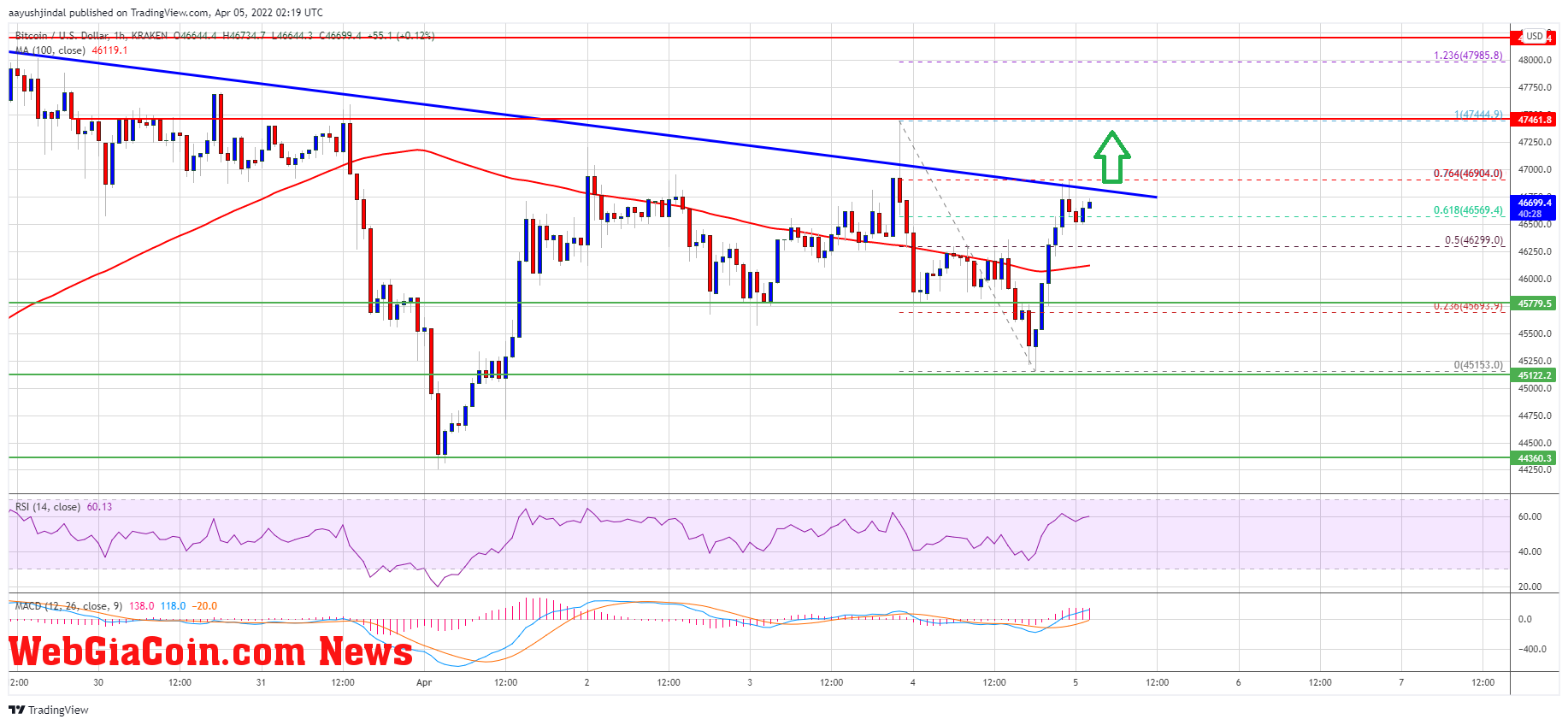Select the 1.236(47985.8) Fibonacci level label
This screenshot has width=1568, height=725.
tap(1468, 56)
